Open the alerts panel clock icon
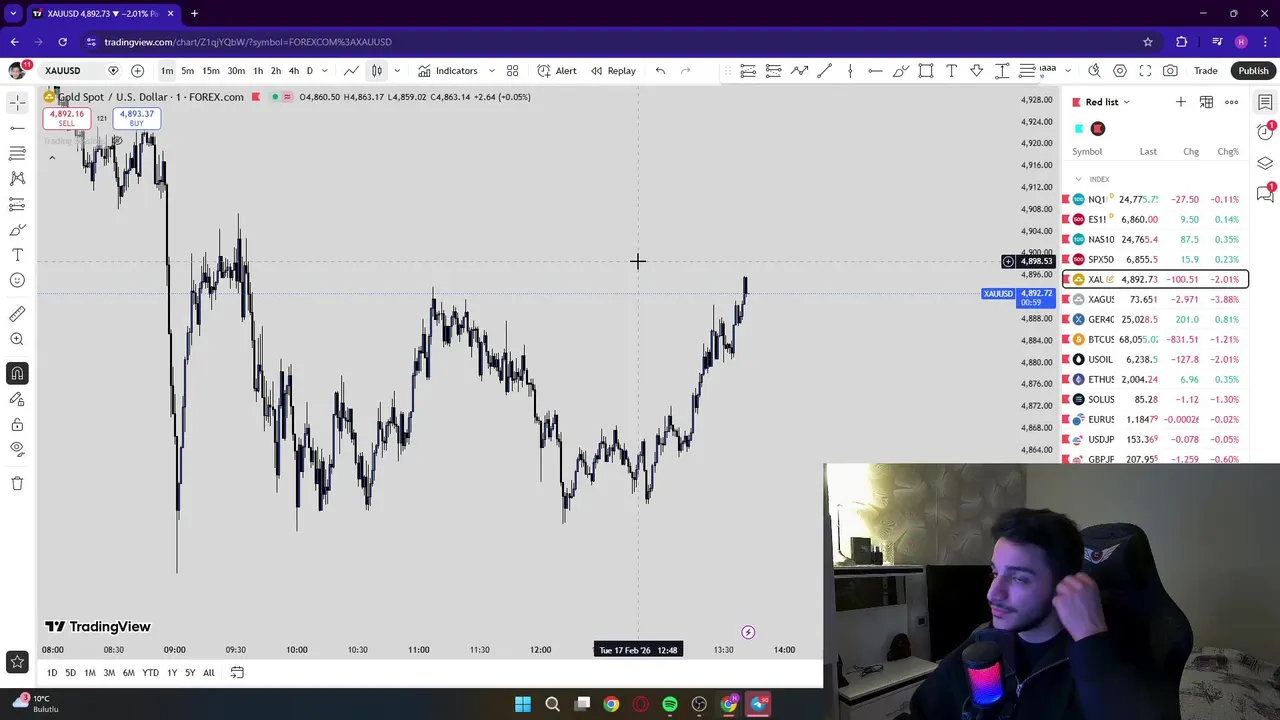Screen dimensions: 1280x720 coord(1265,133)
